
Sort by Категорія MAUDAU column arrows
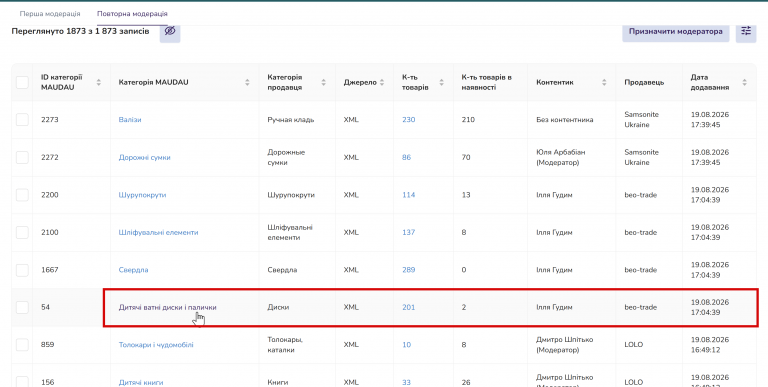pos(247,82)
